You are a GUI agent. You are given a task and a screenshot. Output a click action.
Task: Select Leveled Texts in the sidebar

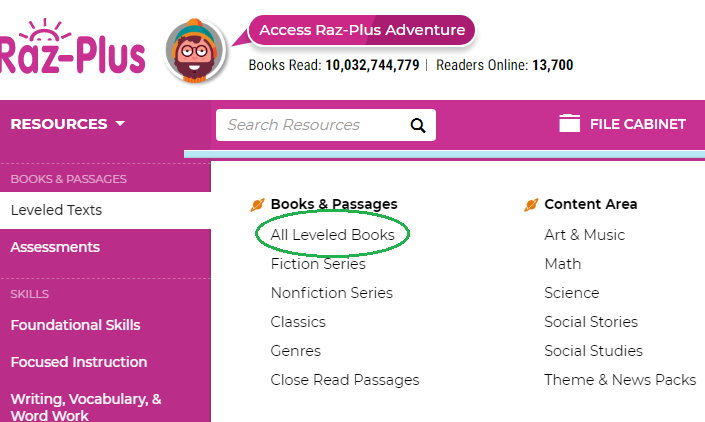pos(56,210)
